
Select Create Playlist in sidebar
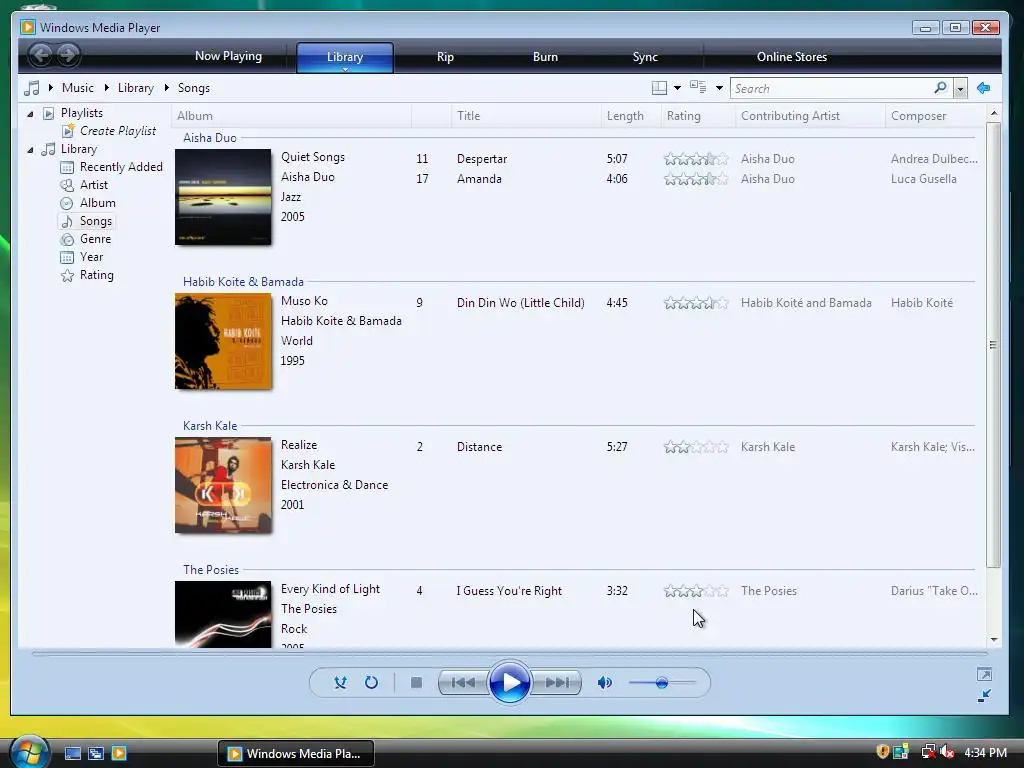coord(118,131)
